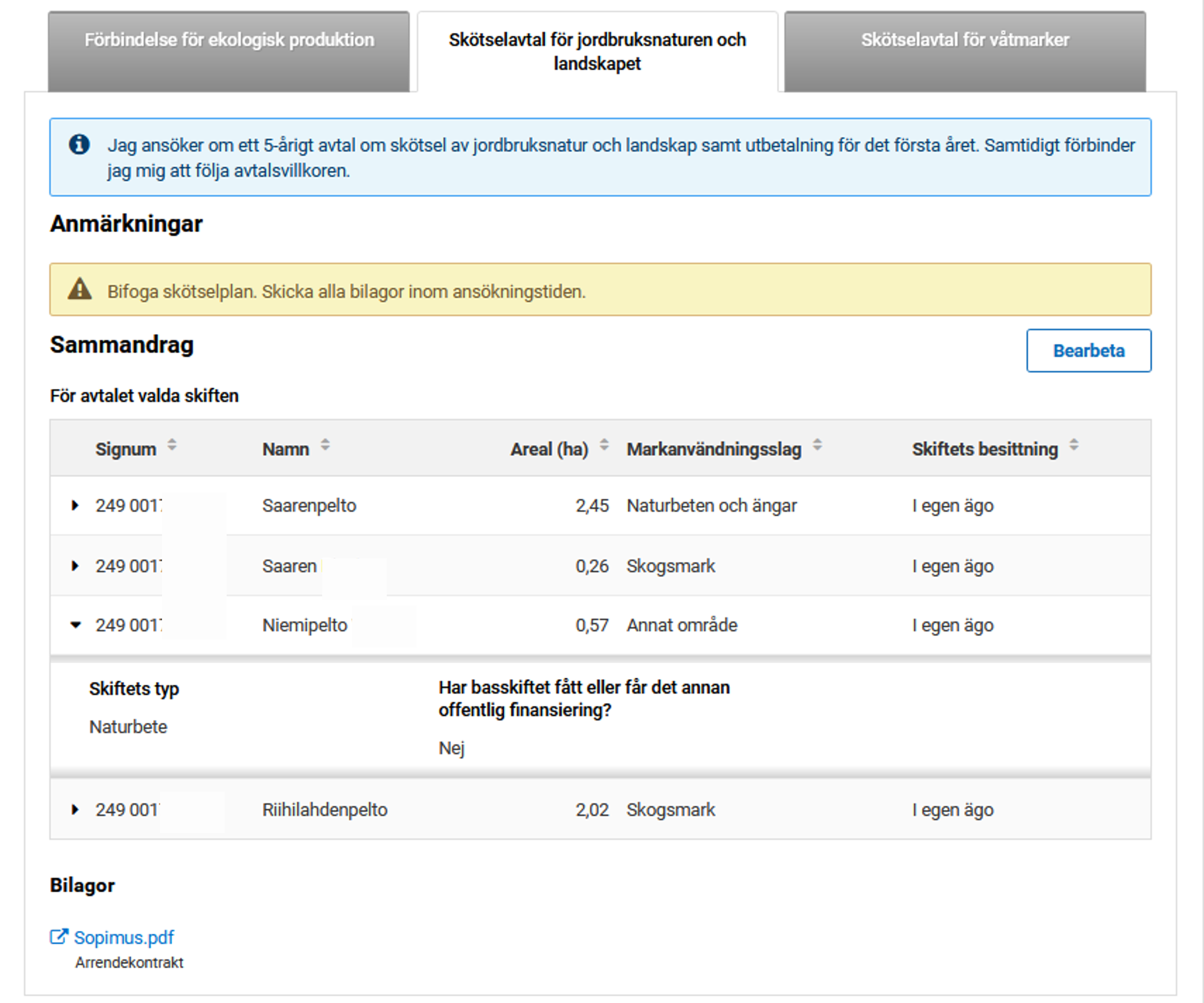
Task: Open the Sopimus.pdf attachment link
Action: click(x=124, y=937)
